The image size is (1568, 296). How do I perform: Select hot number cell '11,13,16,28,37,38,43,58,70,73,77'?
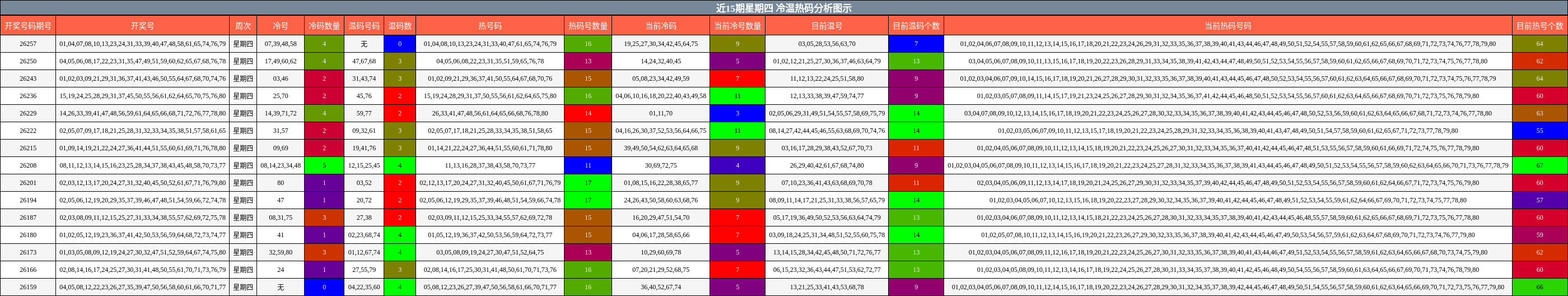[x=490, y=165]
